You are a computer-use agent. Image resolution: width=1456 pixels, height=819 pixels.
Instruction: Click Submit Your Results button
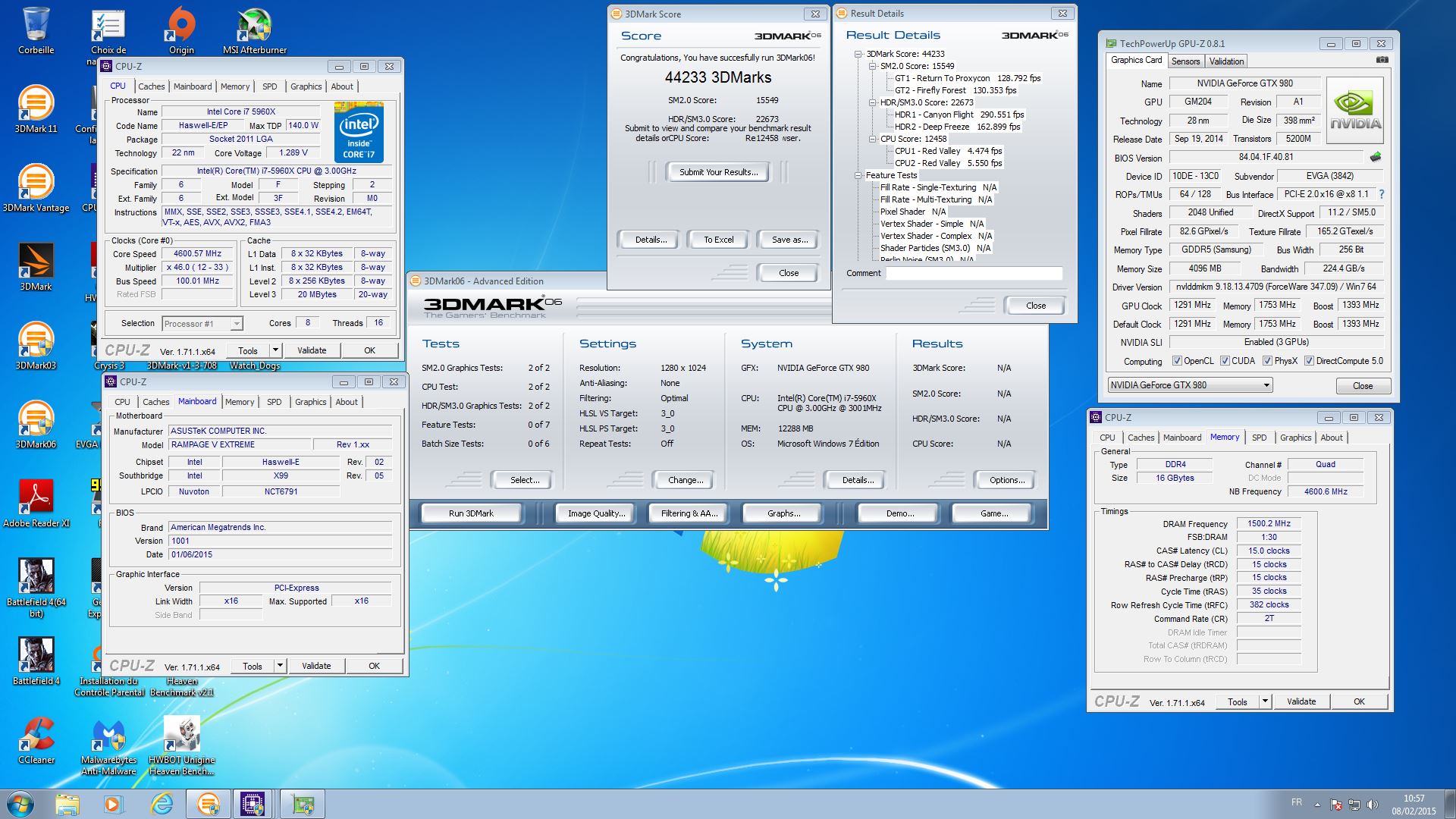pos(718,172)
